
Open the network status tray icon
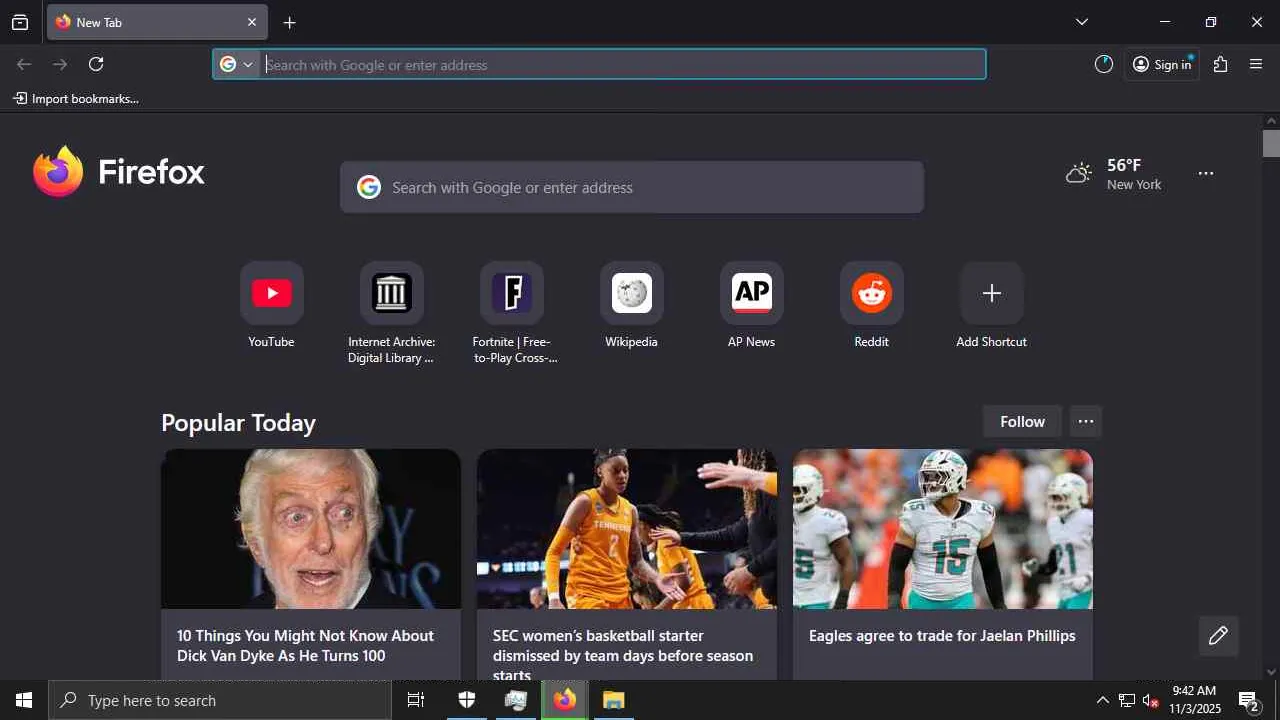(x=1126, y=700)
